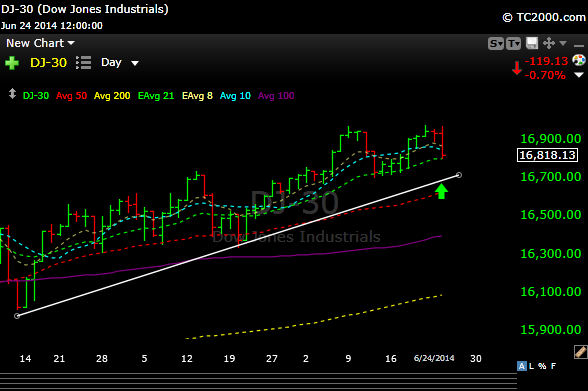Image resolution: width=588 pixels, height=391 pixels.
Task: Expand the New Chart dropdown menu
Action: (40, 43)
